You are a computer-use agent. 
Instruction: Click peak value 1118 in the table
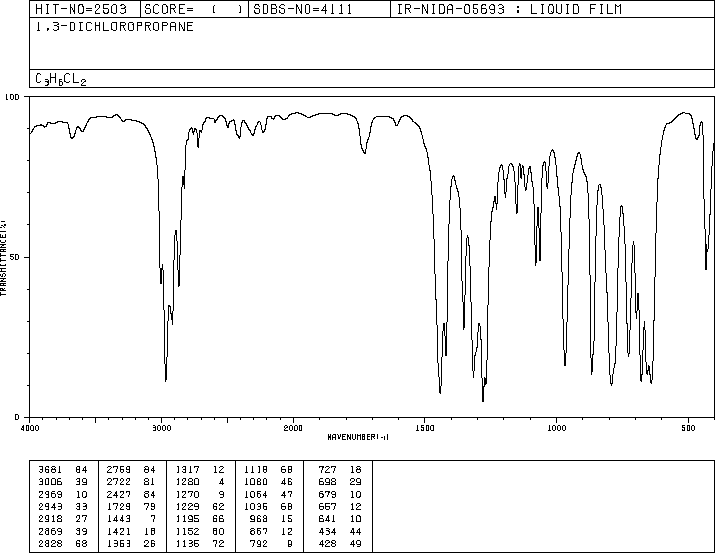pyautogui.click(x=255, y=469)
